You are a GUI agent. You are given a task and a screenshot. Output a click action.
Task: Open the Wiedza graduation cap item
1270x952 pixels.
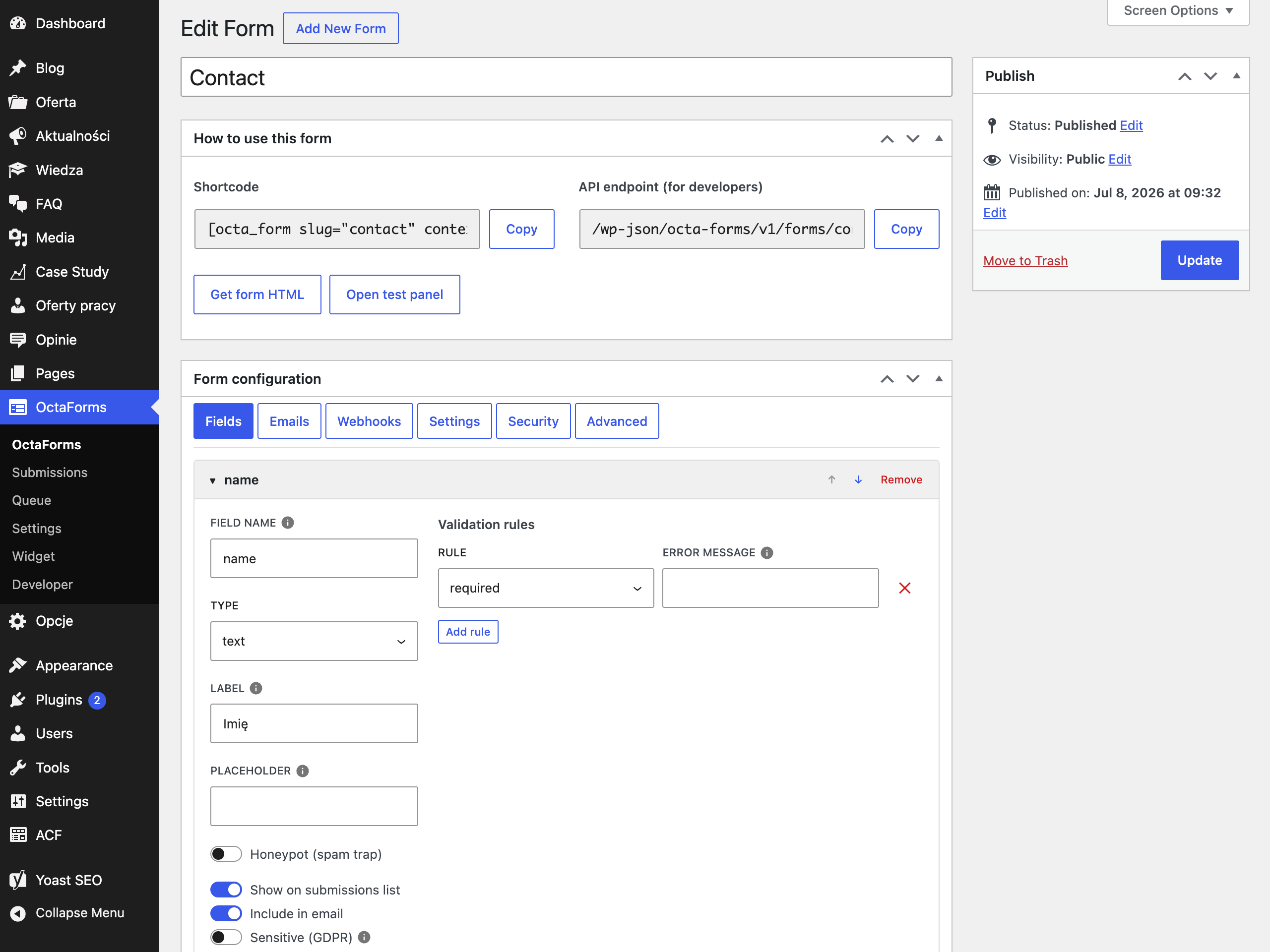[x=79, y=170]
